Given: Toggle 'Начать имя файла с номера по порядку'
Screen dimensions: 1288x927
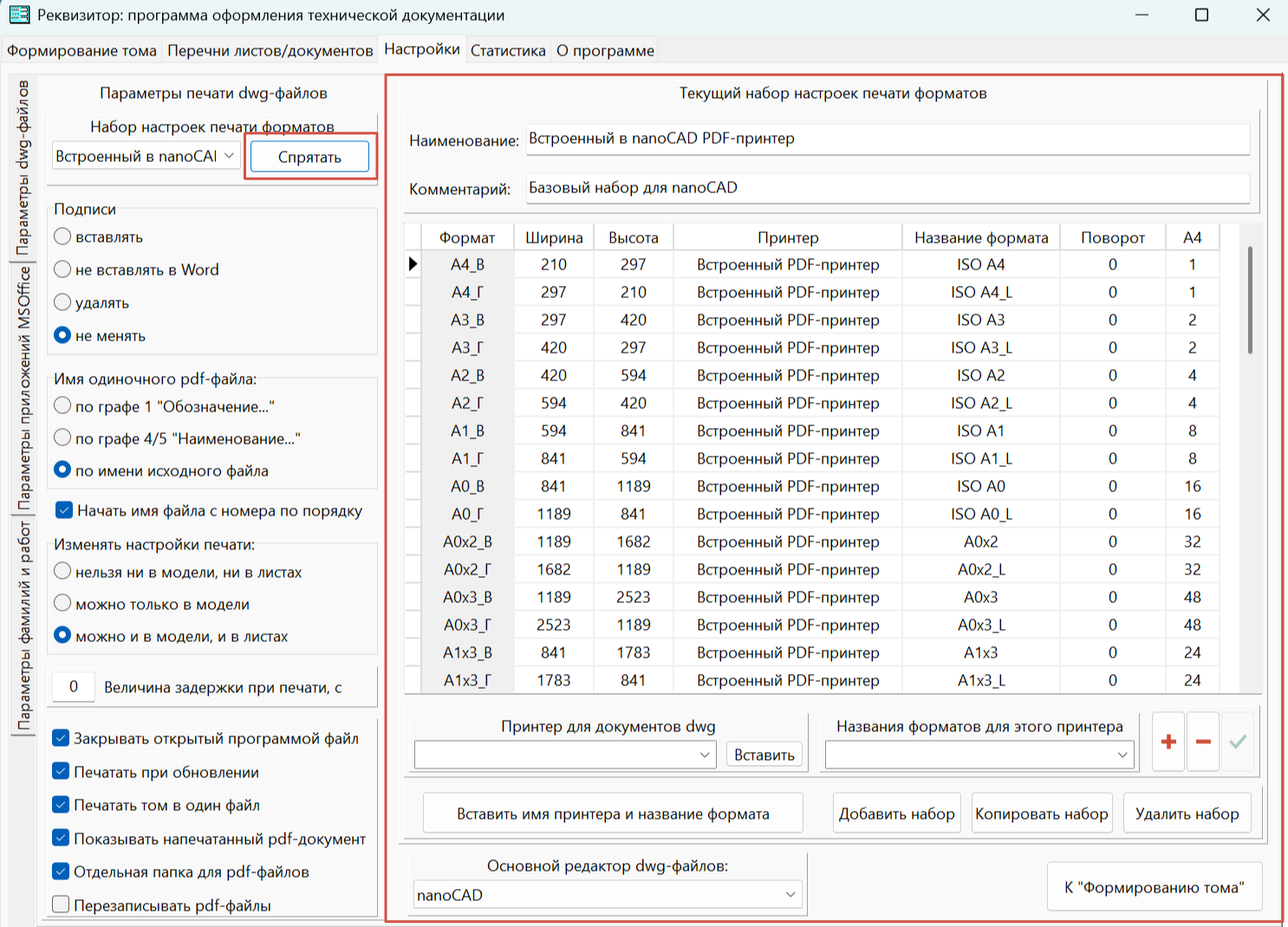Looking at the screenshot, I should [64, 510].
